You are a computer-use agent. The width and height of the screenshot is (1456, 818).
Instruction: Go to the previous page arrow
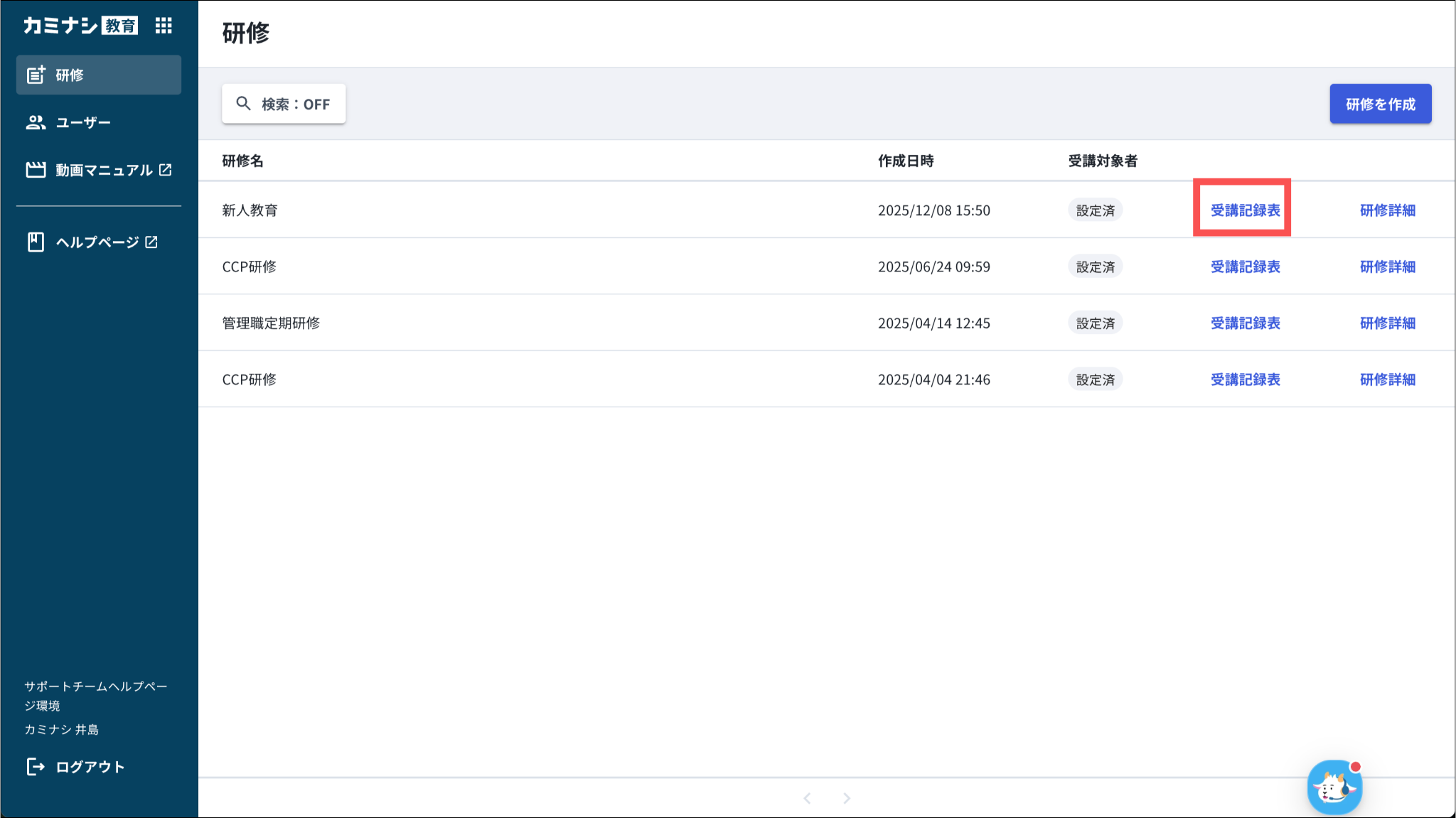tap(807, 798)
